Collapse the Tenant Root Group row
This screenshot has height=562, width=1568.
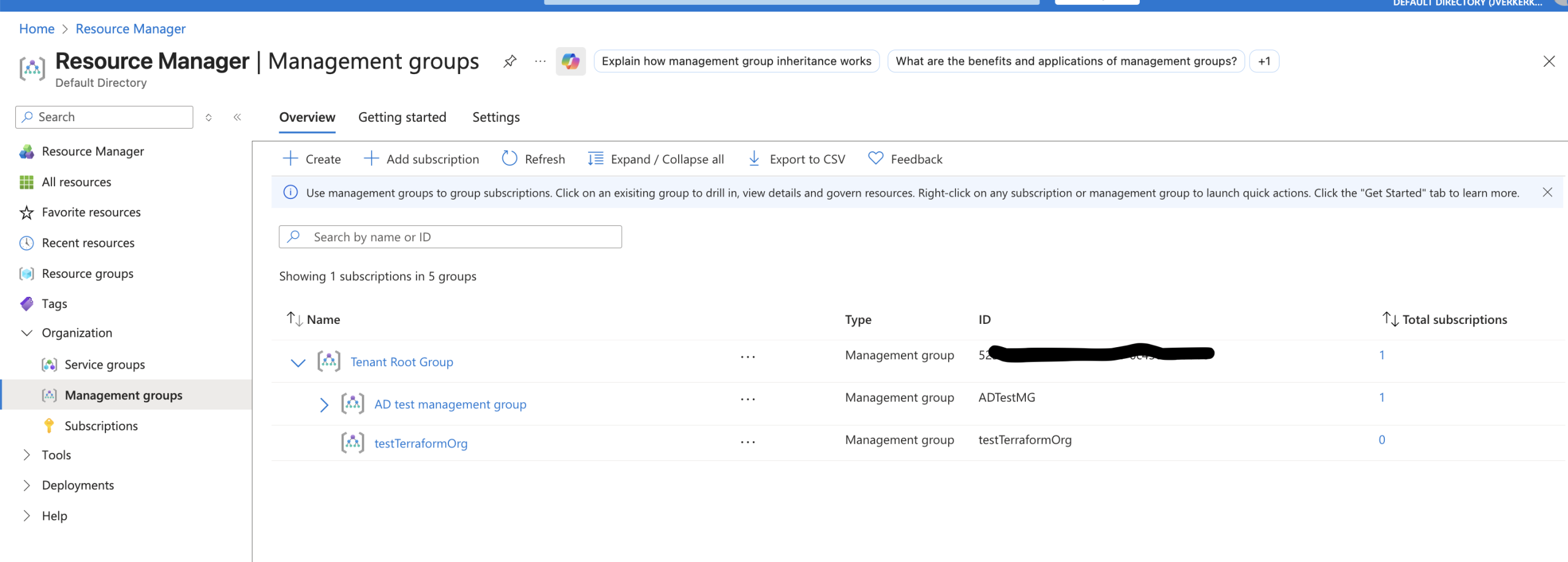[298, 362]
